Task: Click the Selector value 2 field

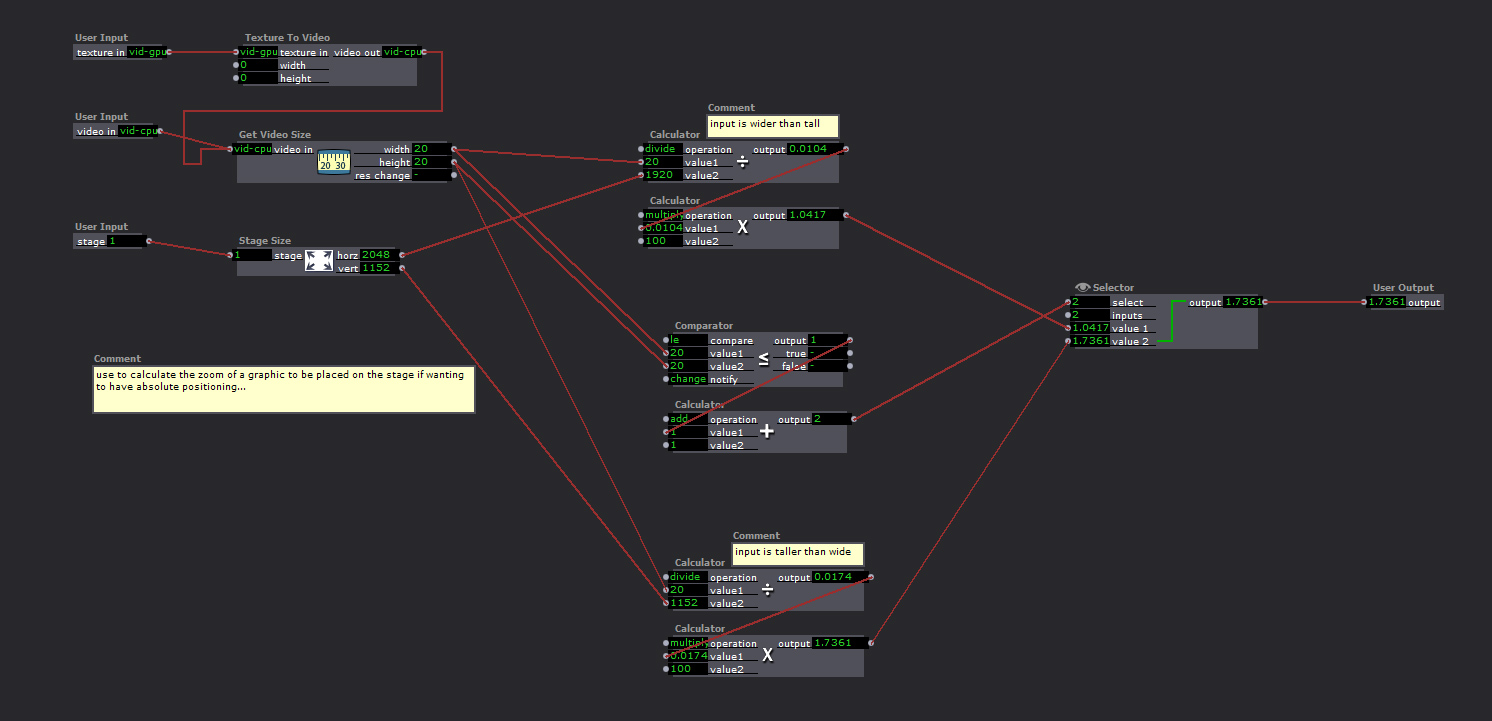Action: pos(1090,341)
